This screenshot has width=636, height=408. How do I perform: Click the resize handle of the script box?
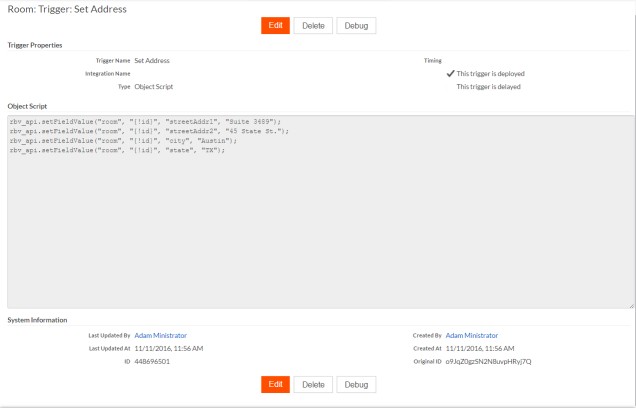(x=630, y=305)
